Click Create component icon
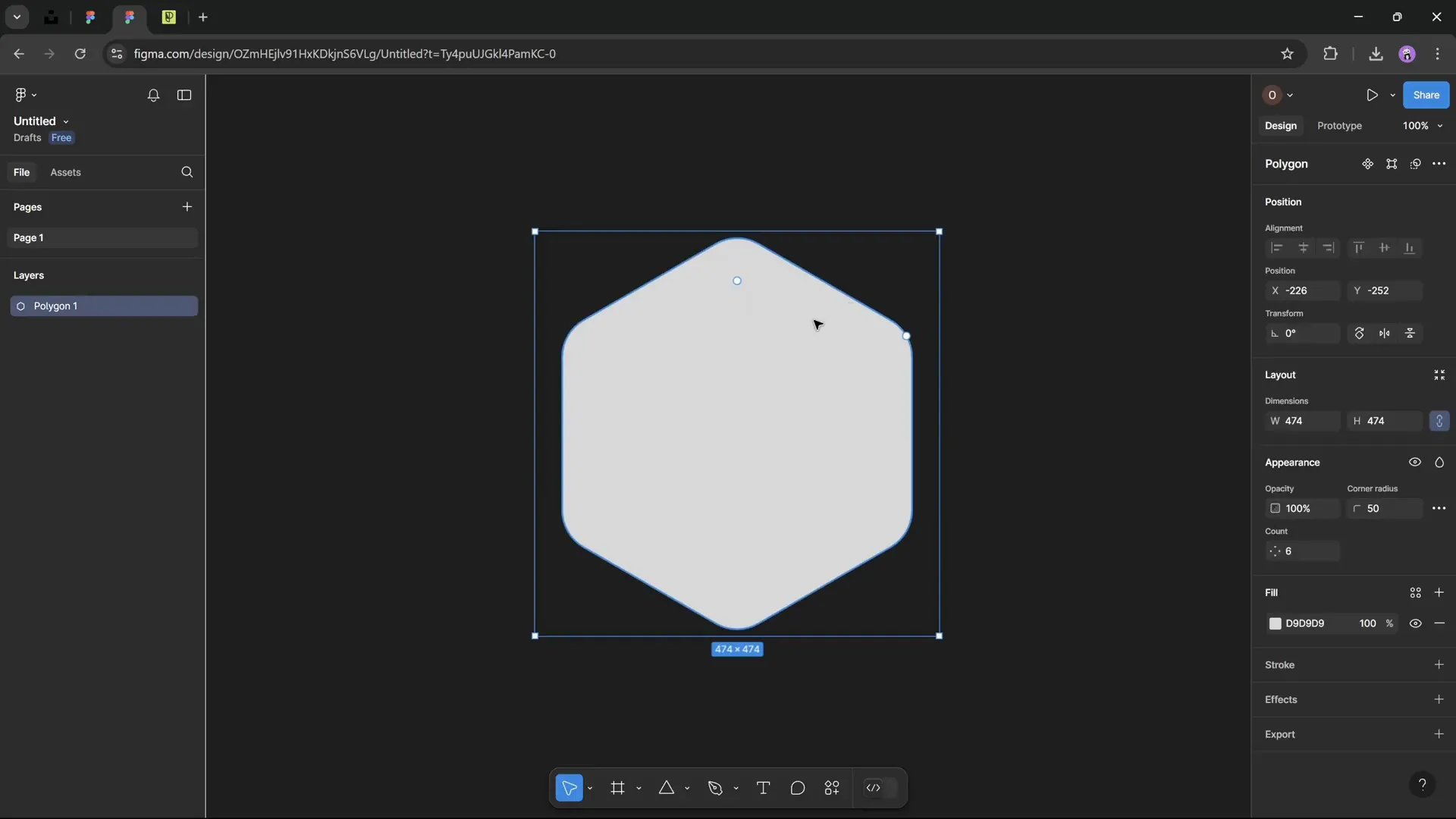This screenshot has height=819, width=1456. pos(1367,164)
